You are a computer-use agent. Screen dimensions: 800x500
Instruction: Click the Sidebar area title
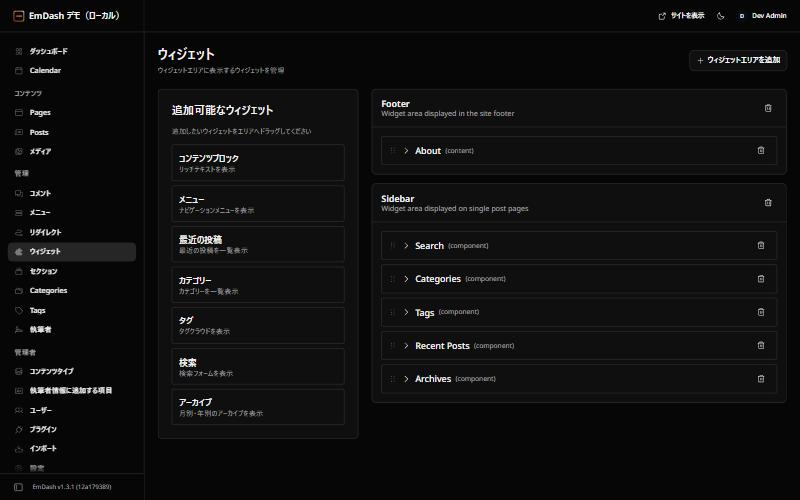397,198
